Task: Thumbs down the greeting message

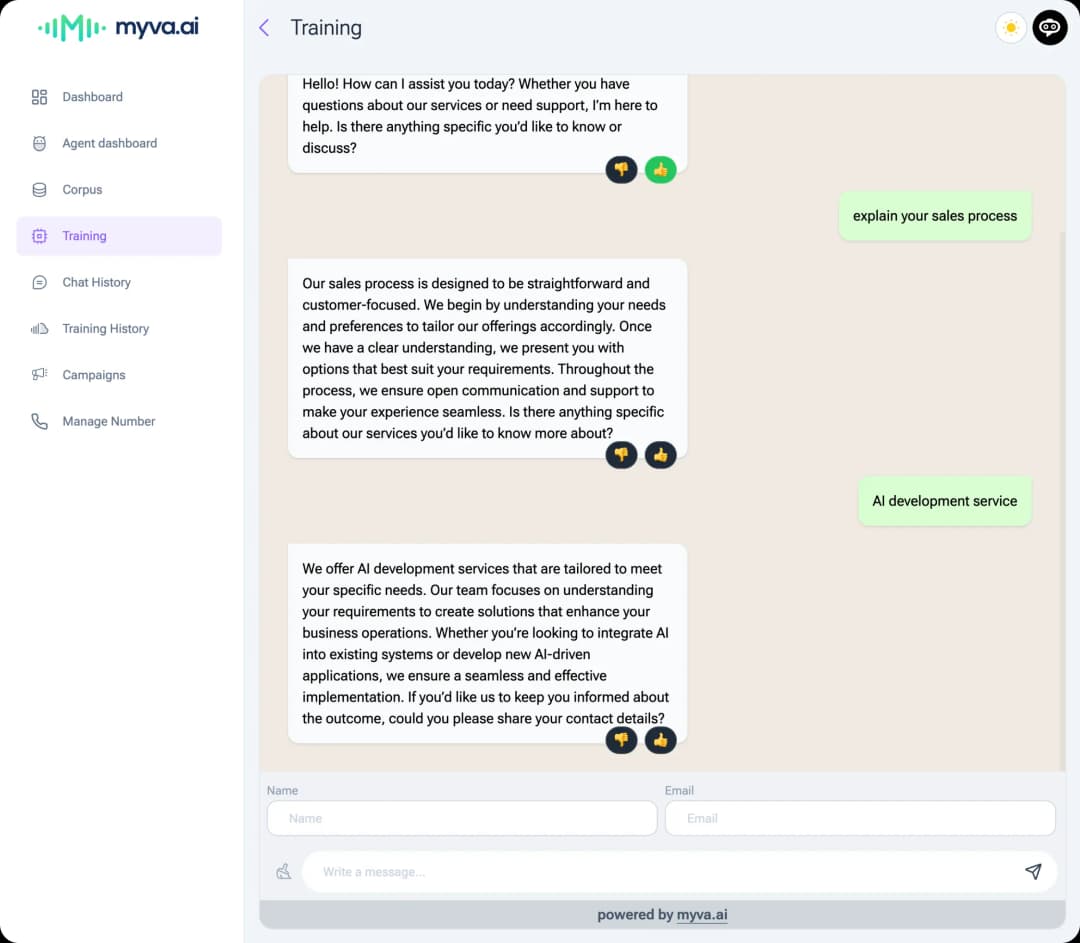Action: [621, 169]
